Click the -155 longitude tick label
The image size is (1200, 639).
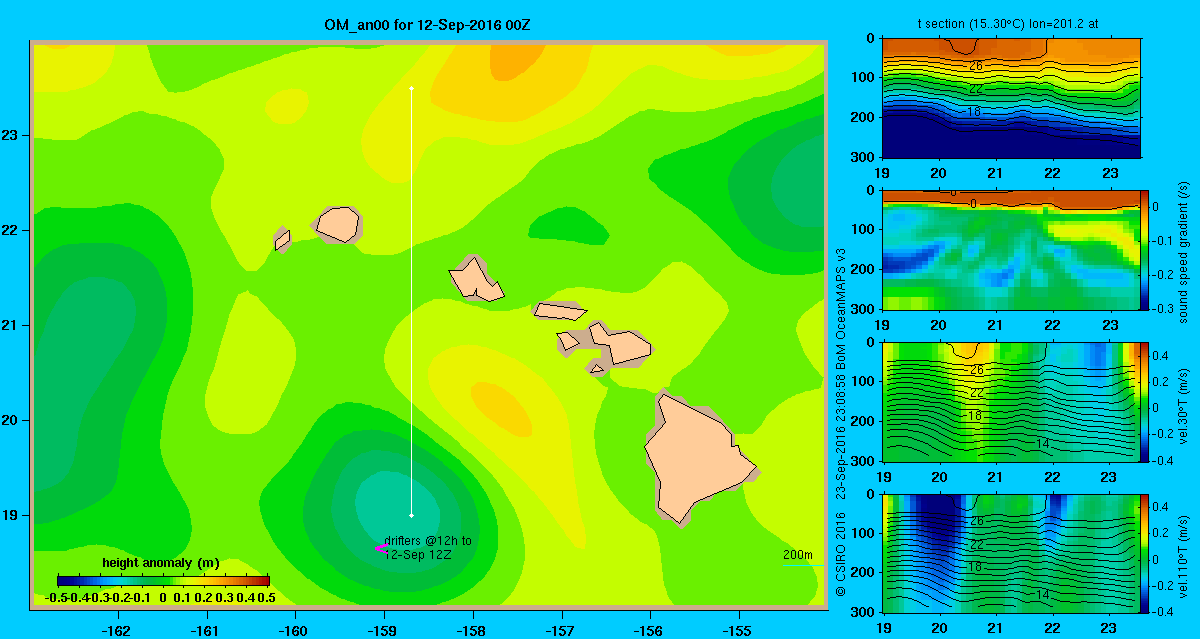click(x=738, y=630)
